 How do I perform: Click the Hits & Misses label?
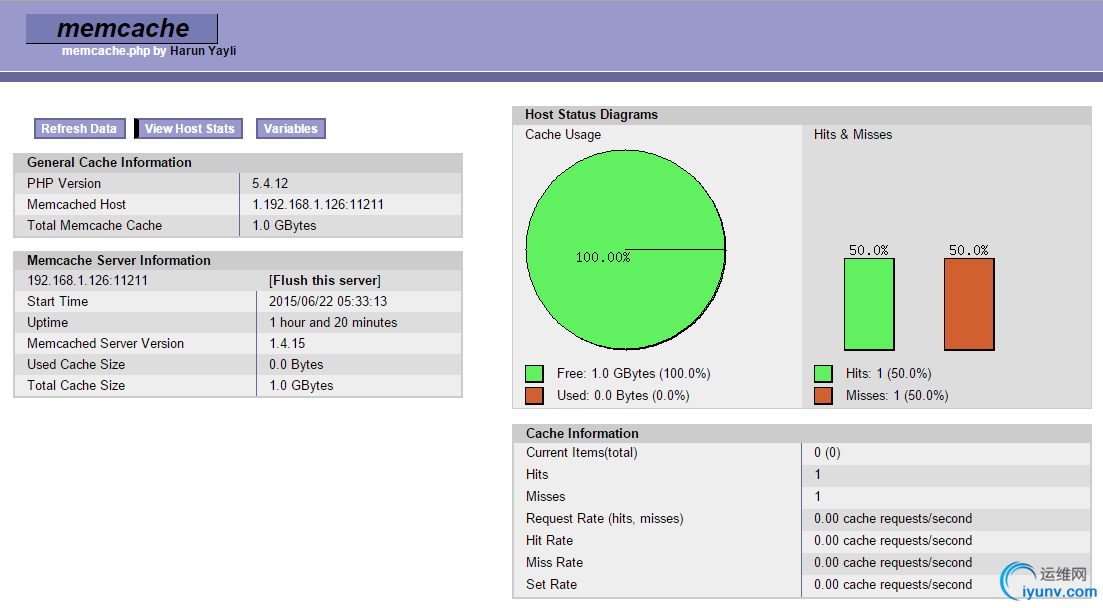[853, 134]
